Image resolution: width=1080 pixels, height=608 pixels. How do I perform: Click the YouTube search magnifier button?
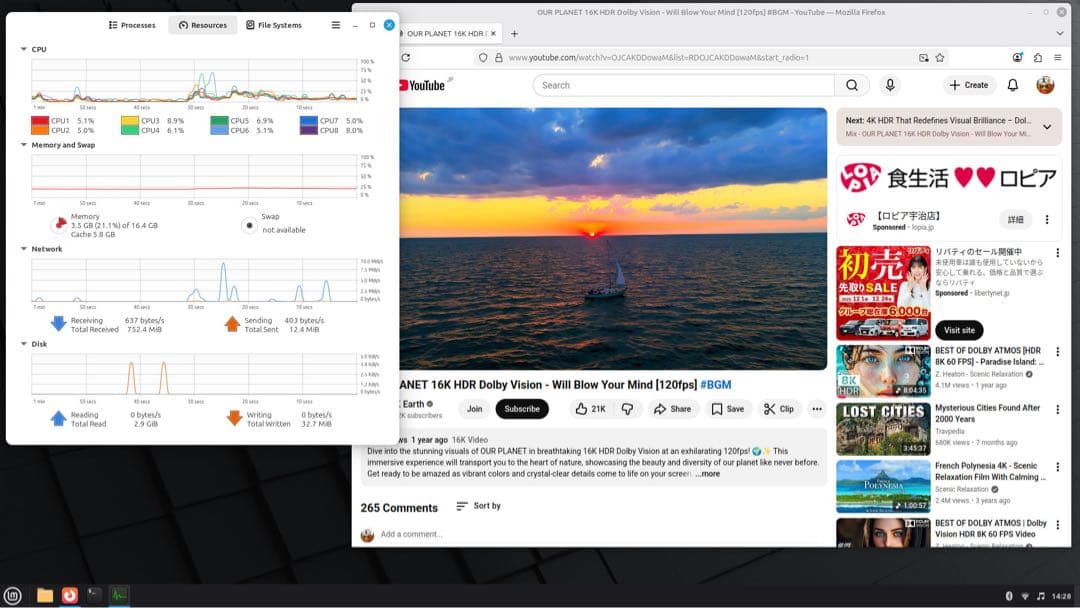tap(851, 85)
